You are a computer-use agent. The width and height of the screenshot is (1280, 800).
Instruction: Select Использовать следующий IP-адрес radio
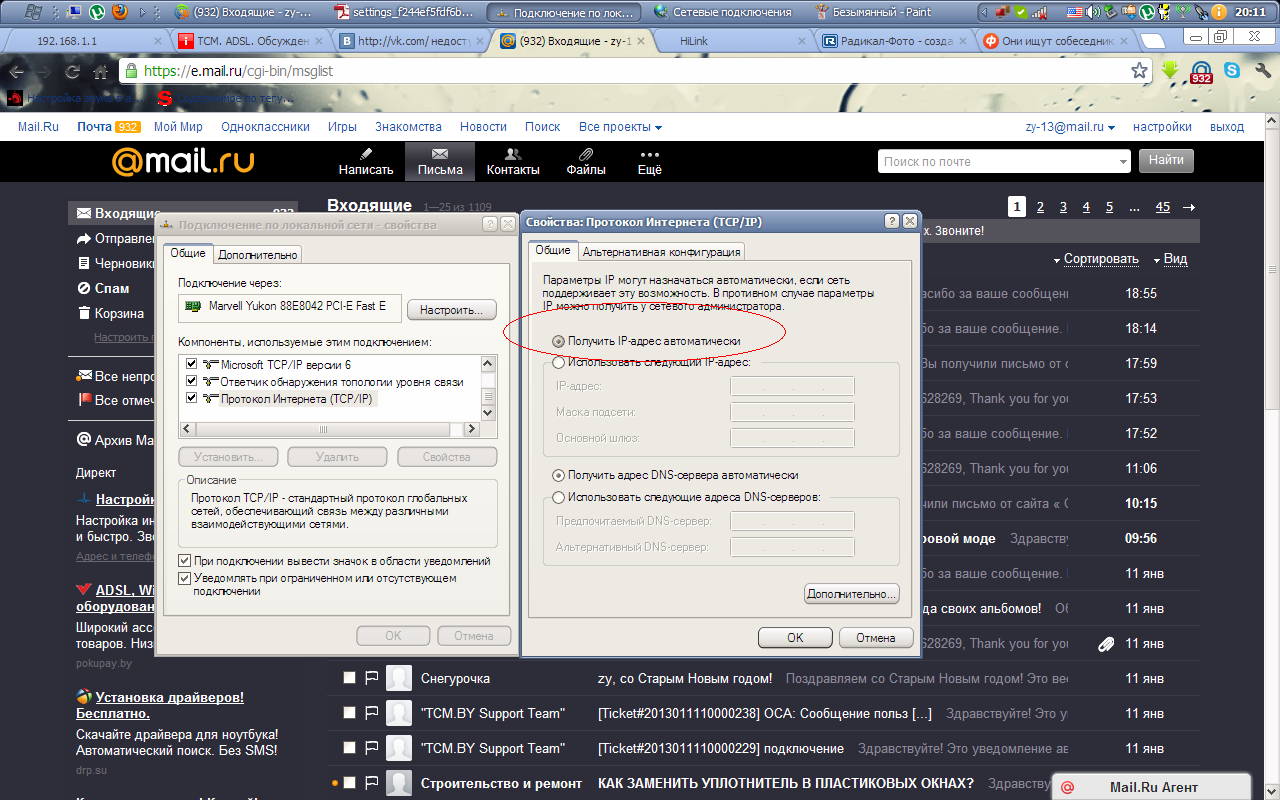pyautogui.click(x=558, y=362)
